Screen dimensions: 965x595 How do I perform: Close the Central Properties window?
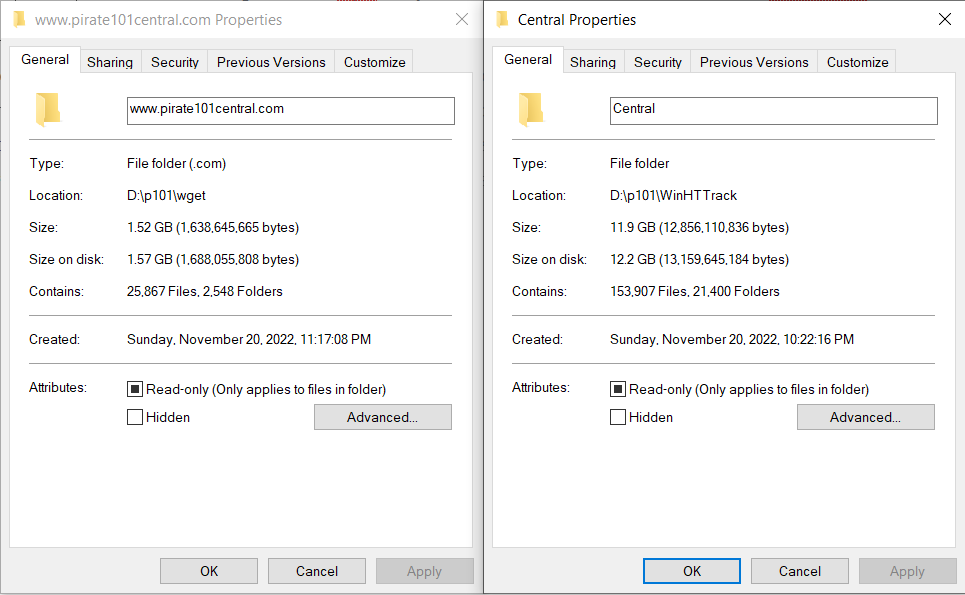[945, 20]
